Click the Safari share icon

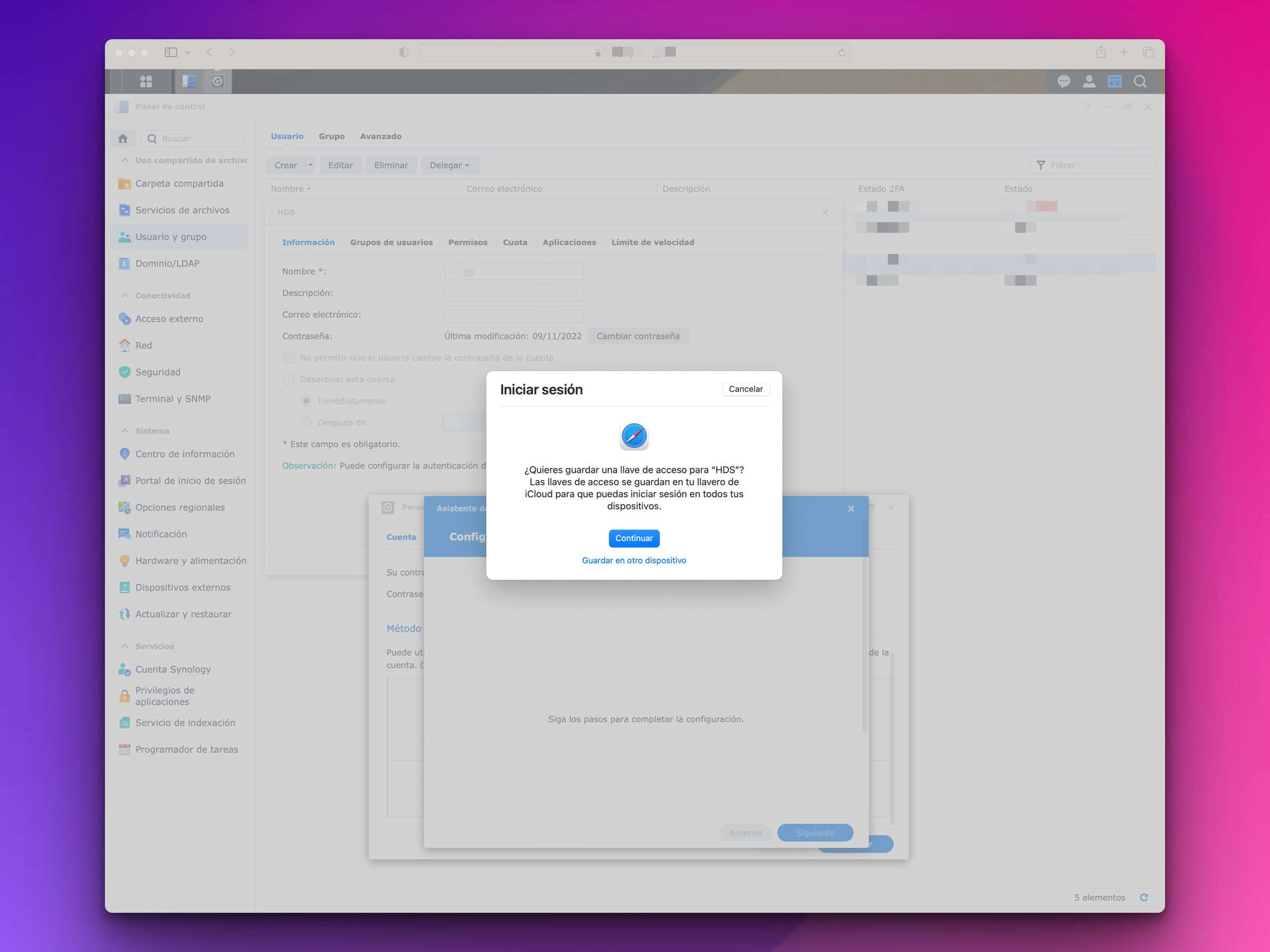coord(1100,52)
